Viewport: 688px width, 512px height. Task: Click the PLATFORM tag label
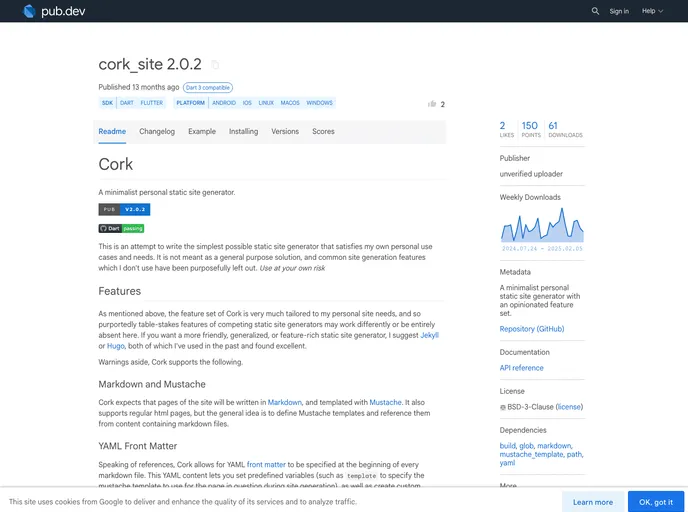pos(190,103)
